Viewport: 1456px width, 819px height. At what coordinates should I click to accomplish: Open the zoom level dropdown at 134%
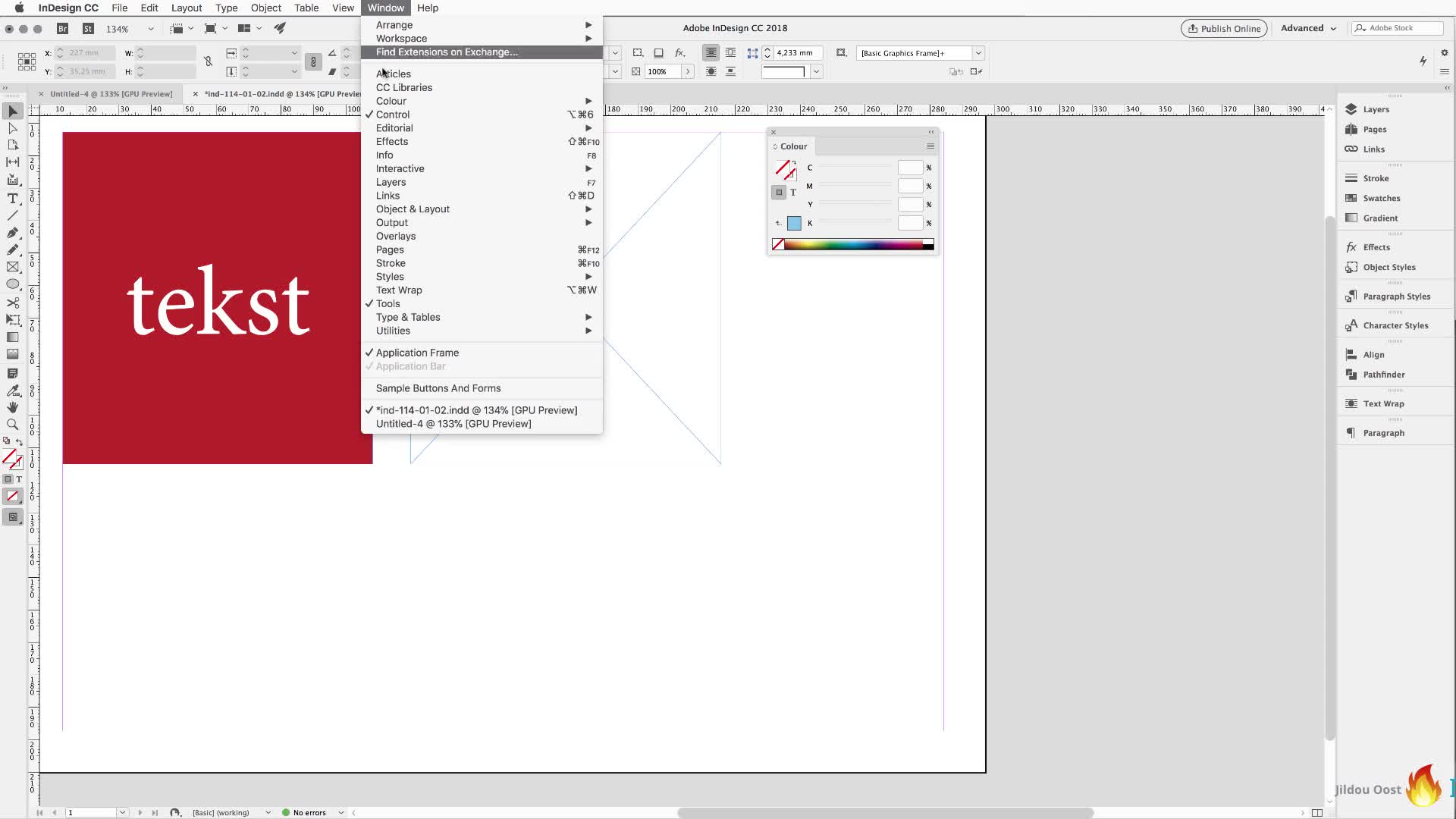click(150, 29)
